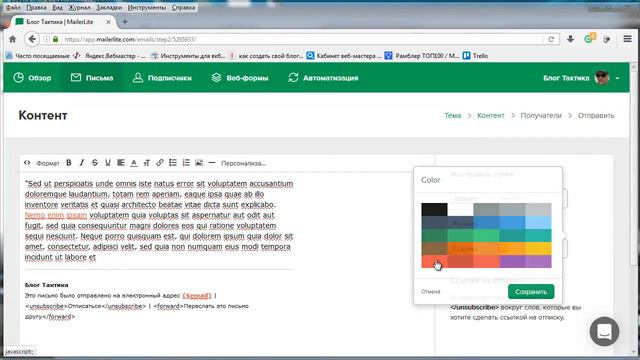This screenshot has width=640, height=360.
Task: Open text alignment options
Action: 121,163
